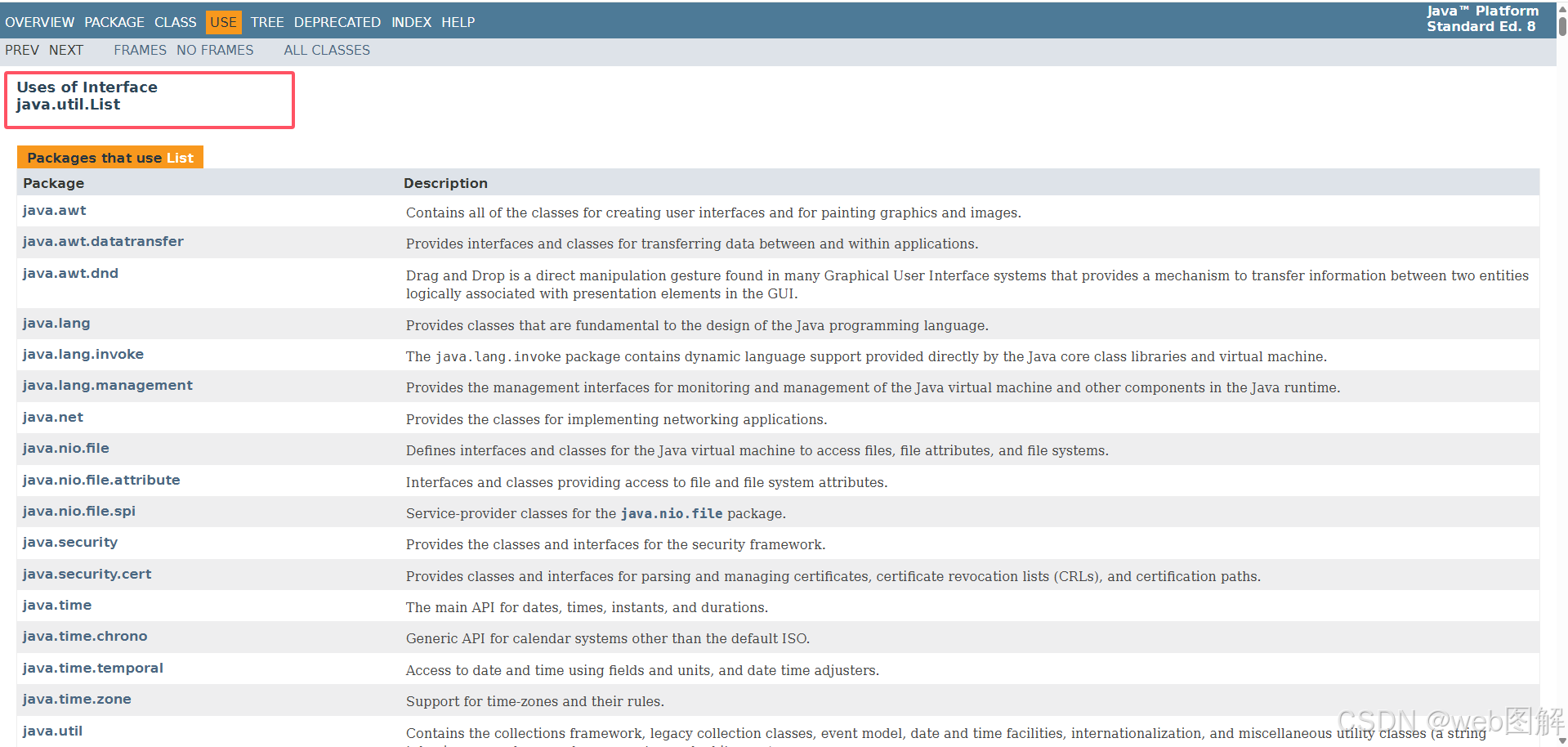The image size is (1568, 747).
Task: Open the CLASS navigation item
Action: coord(176,22)
